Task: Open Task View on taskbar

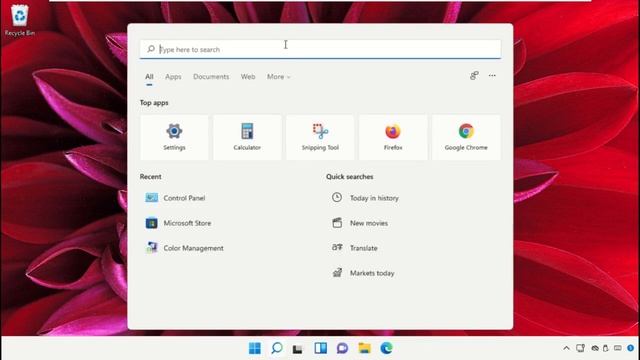Action: pos(298,349)
